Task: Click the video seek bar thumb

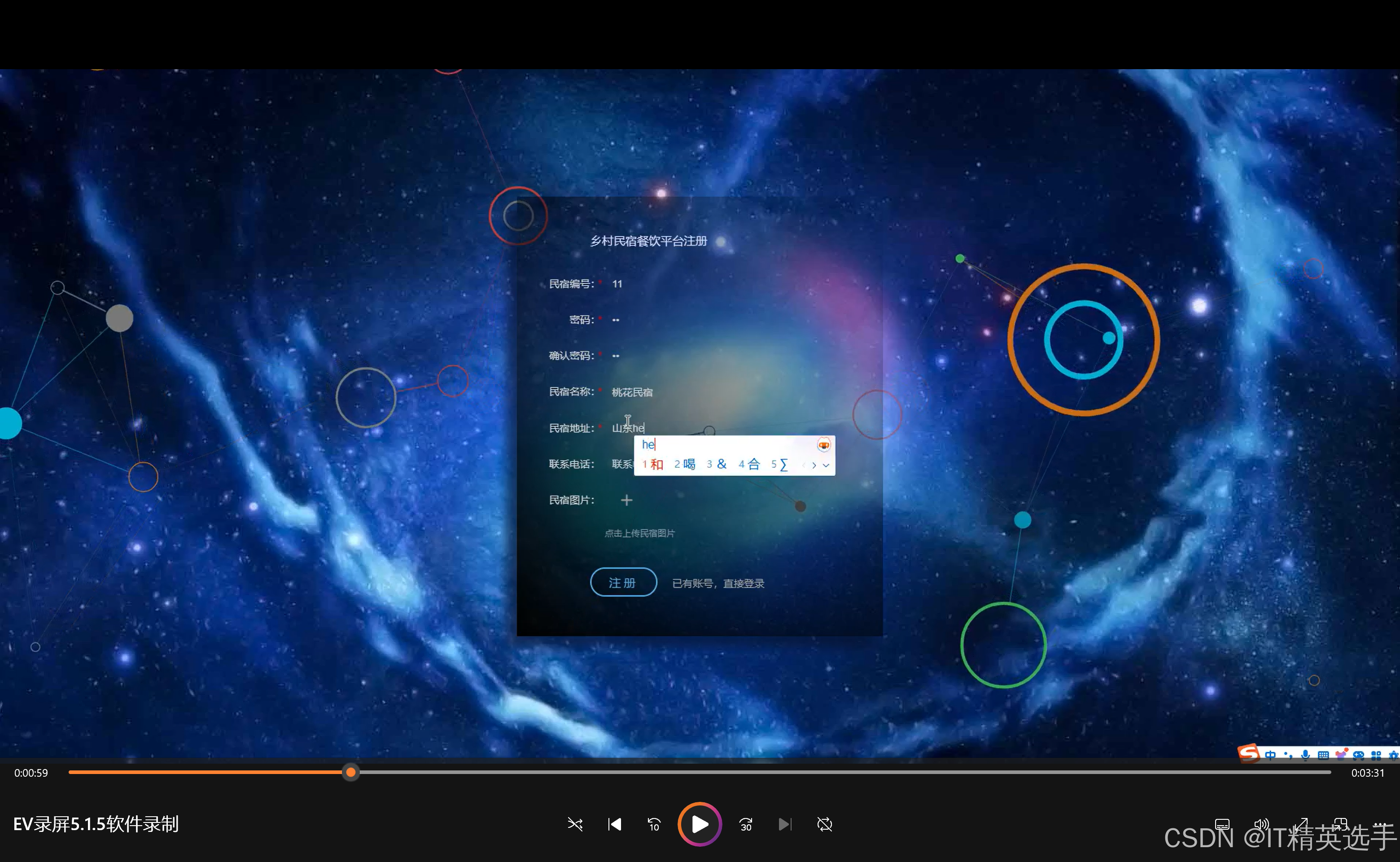Action: [351, 773]
